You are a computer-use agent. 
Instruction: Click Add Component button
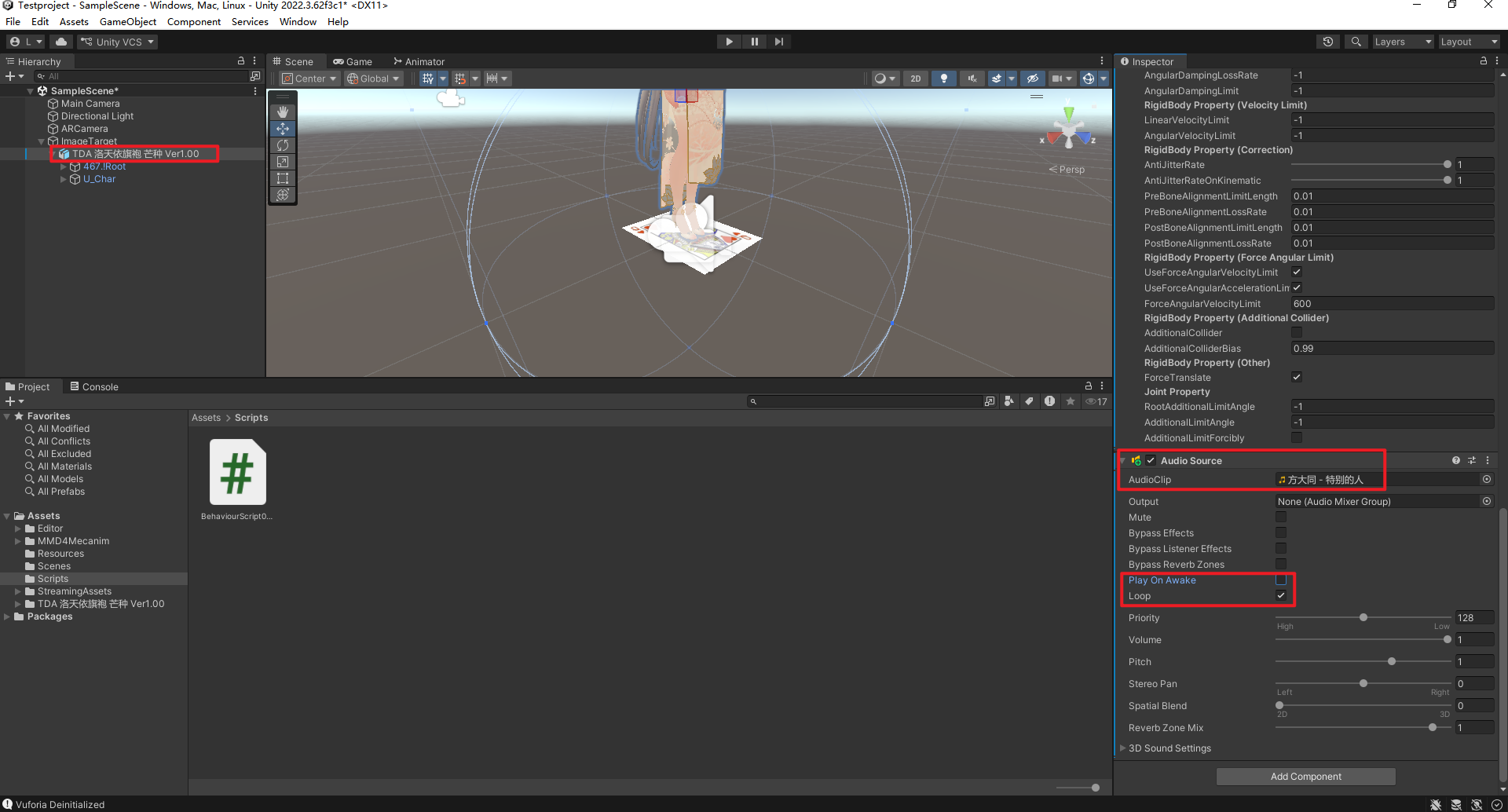tap(1305, 777)
